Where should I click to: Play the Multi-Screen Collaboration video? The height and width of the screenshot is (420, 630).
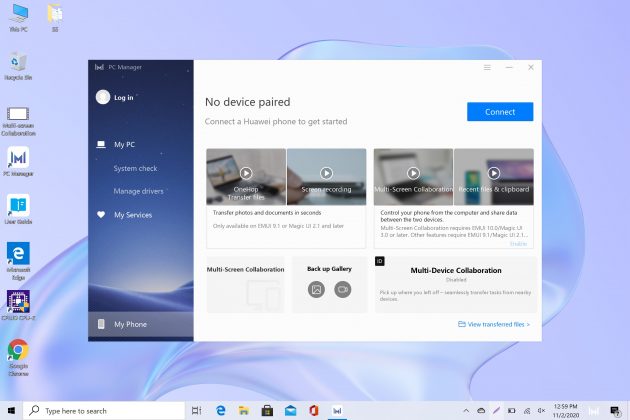coord(413,173)
